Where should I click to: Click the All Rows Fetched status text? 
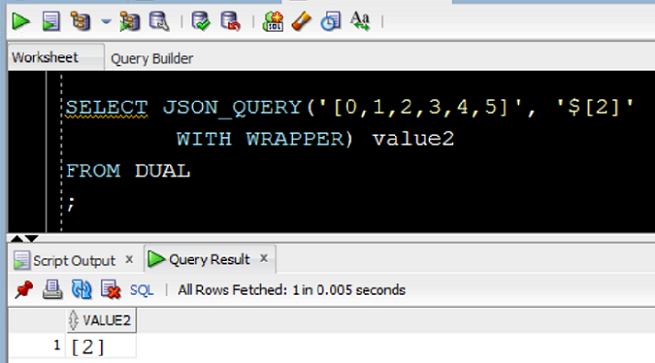click(x=292, y=290)
